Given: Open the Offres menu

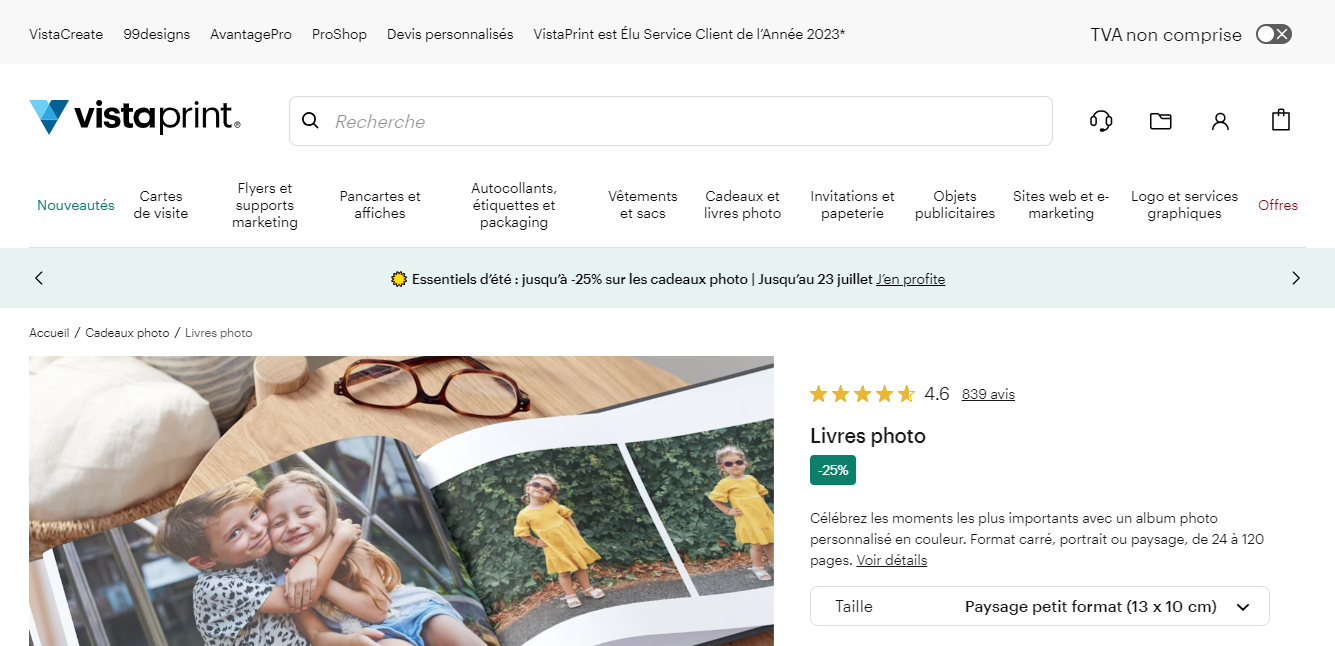Looking at the screenshot, I should [1278, 204].
